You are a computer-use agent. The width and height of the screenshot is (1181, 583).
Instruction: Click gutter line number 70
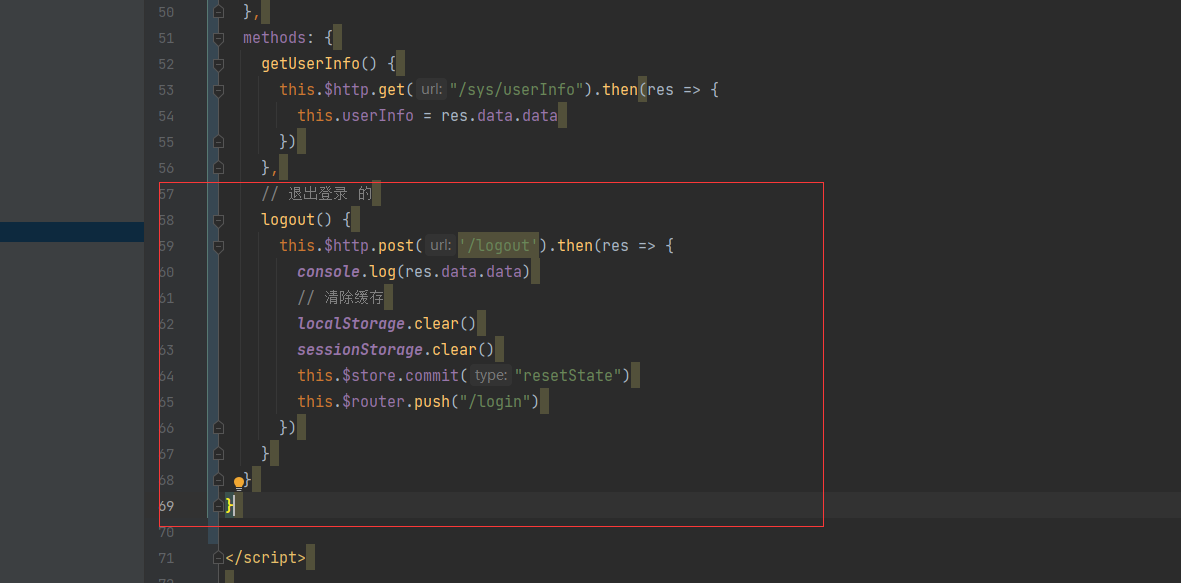[x=166, y=532]
